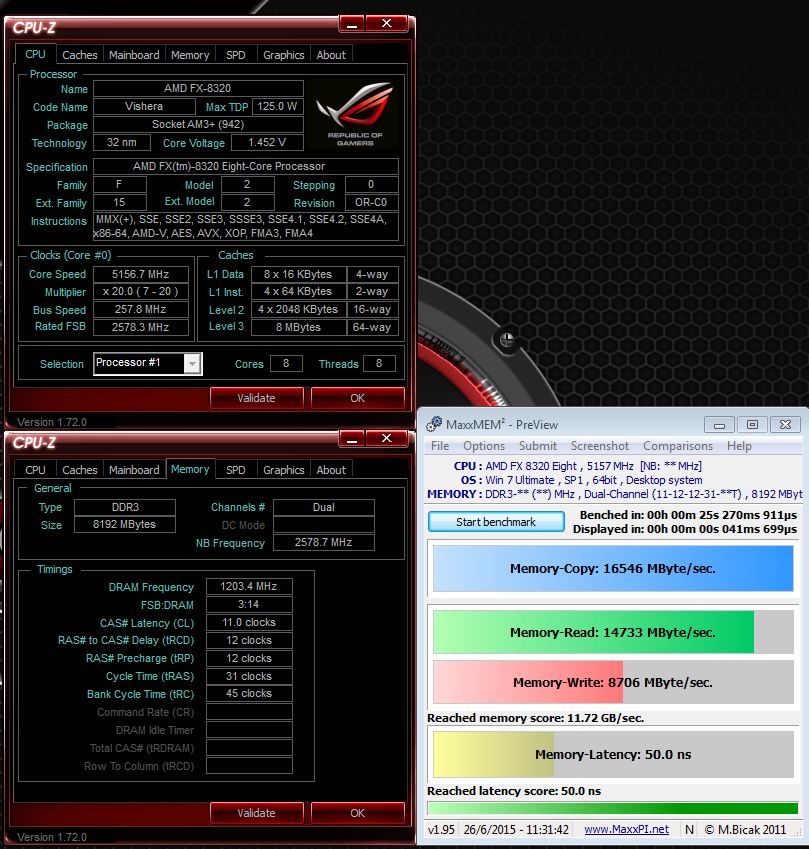Click the Core Speed 5156.7 MHz value
Viewport: 809px width, 849px height.
[141, 274]
